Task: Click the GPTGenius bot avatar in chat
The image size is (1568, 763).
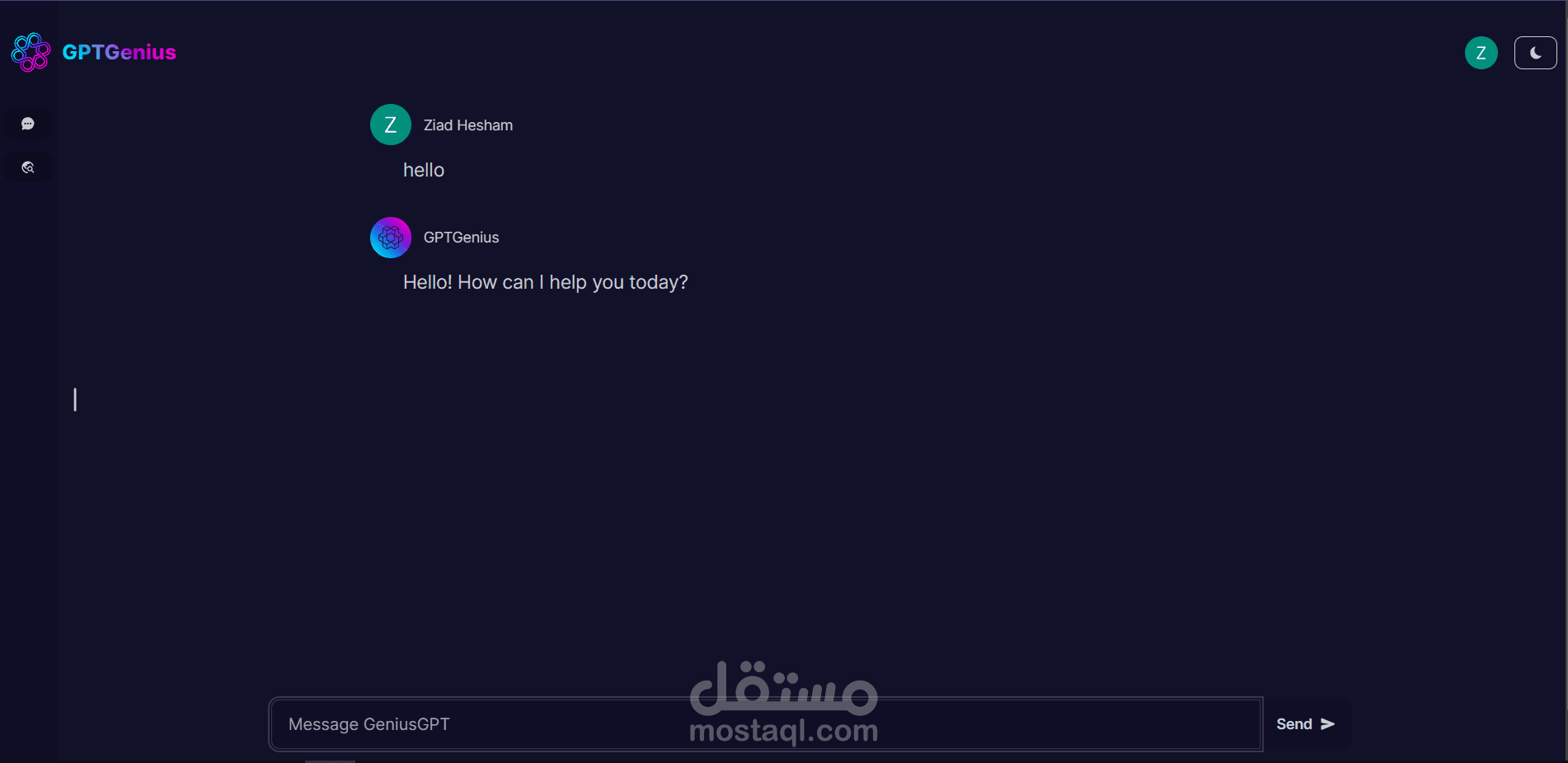Action: [391, 238]
